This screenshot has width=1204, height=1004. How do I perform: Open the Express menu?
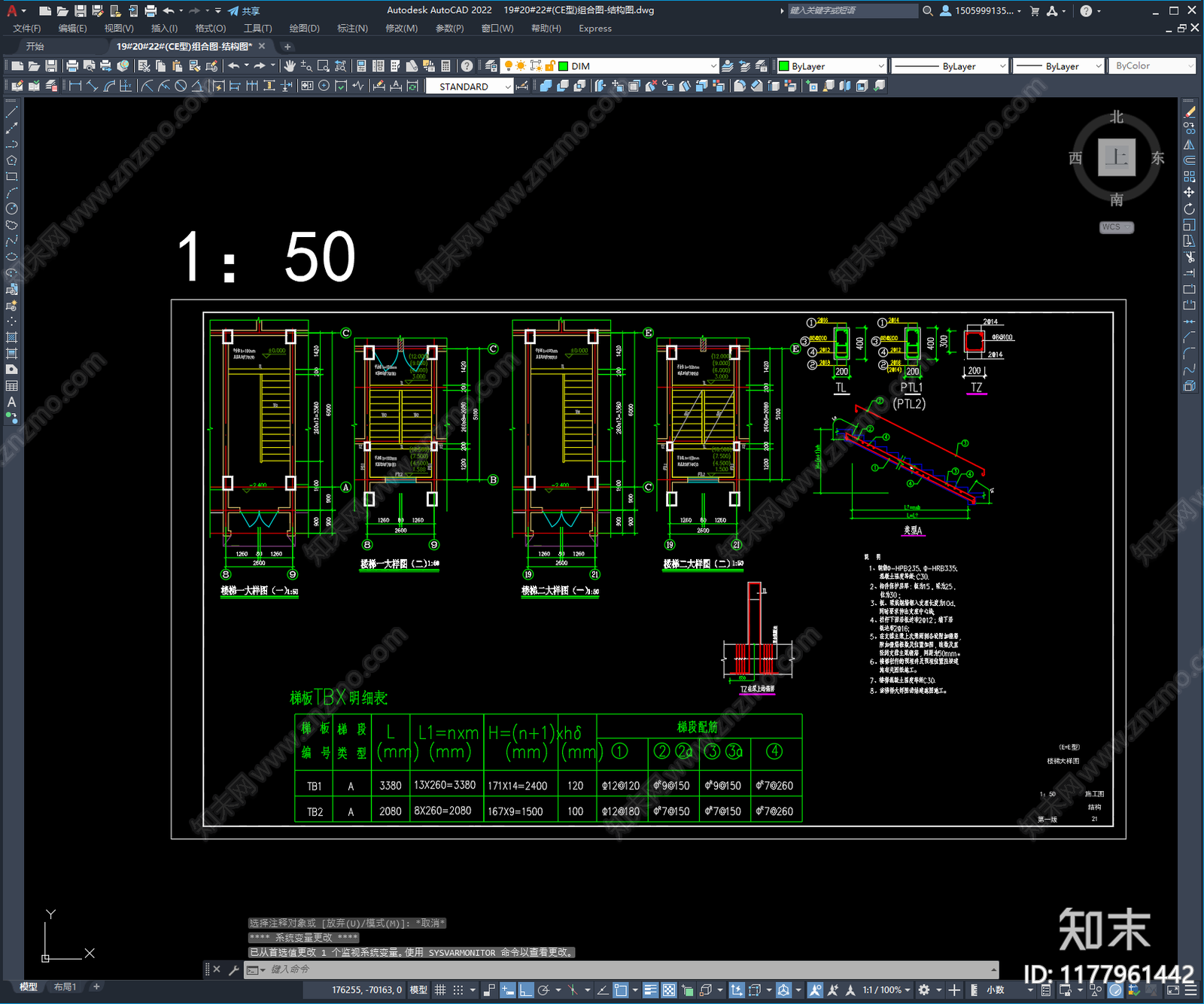(595, 29)
